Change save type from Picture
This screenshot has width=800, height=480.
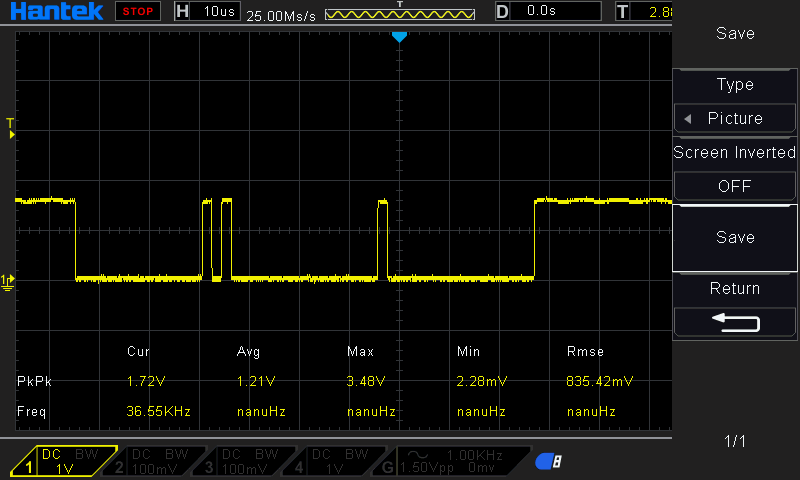[x=735, y=119]
